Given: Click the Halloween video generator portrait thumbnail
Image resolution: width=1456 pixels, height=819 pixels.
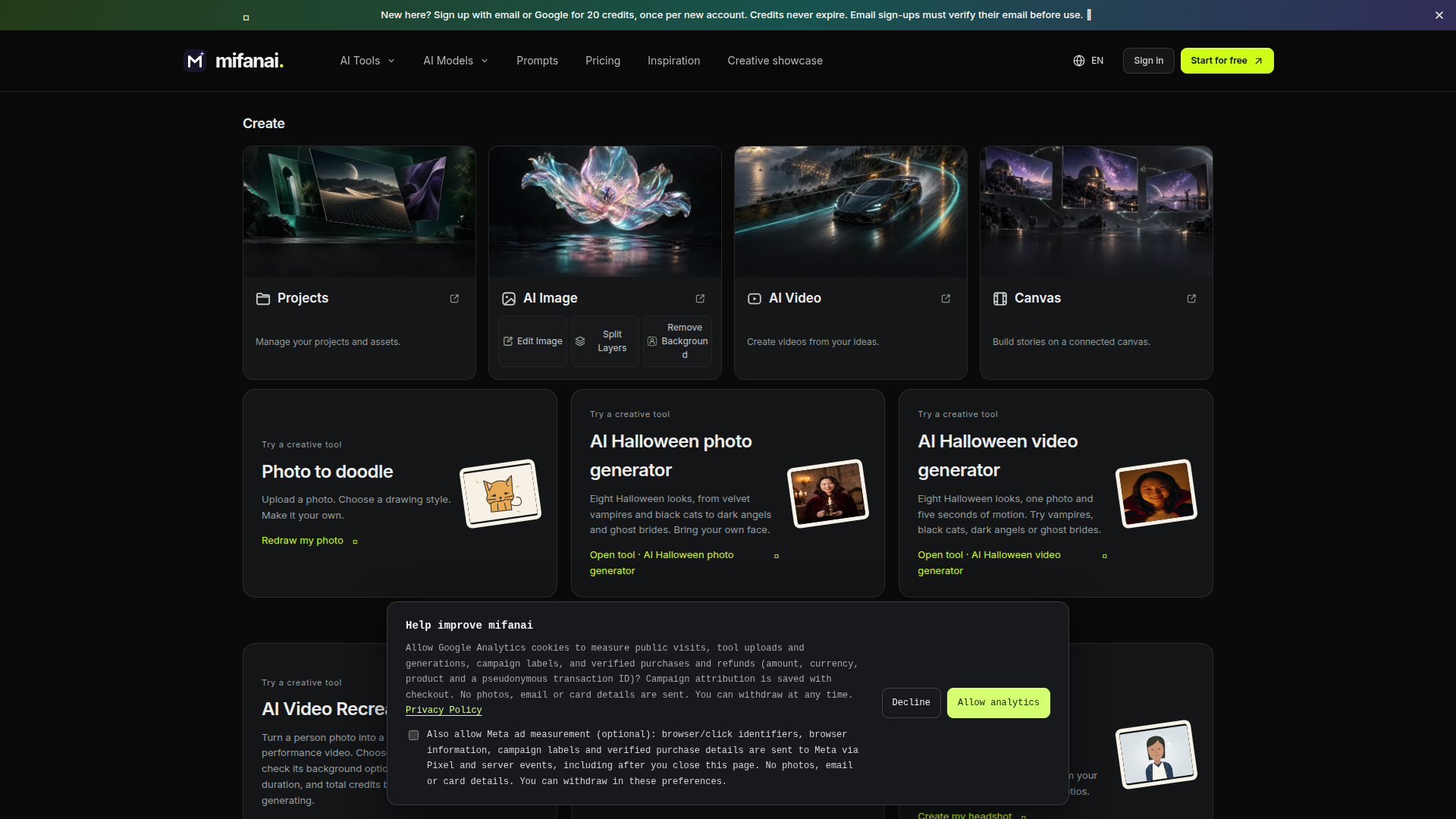Looking at the screenshot, I should pyautogui.click(x=1156, y=494).
